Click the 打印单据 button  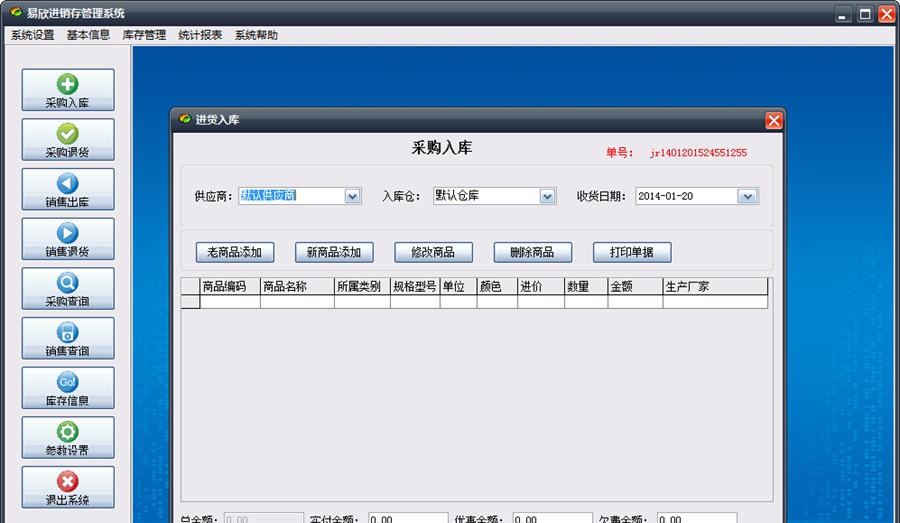632,252
